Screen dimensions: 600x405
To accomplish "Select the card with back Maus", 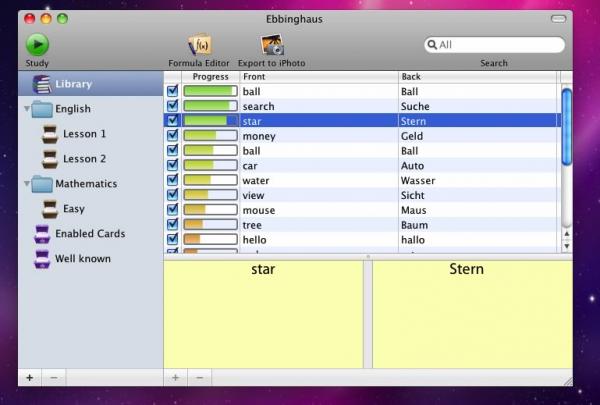I will coord(414,211).
